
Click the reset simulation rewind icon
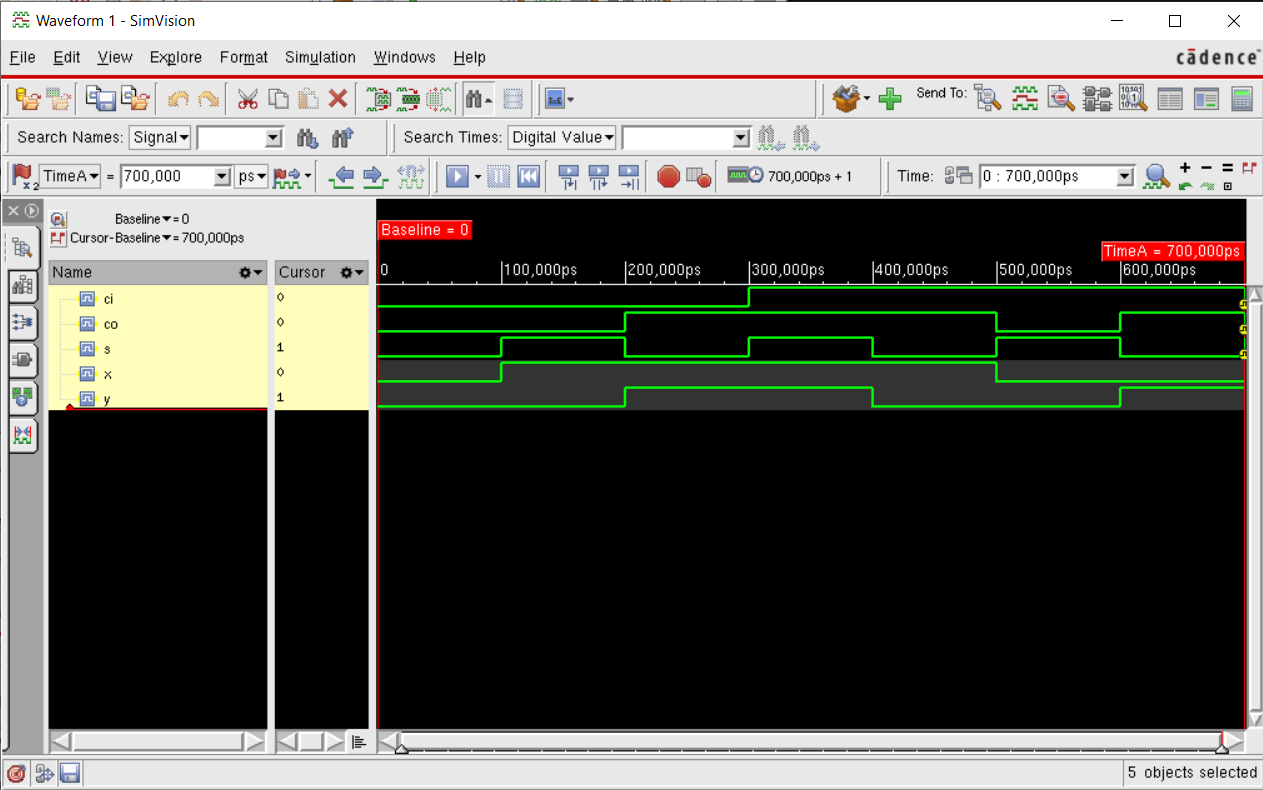tap(528, 177)
